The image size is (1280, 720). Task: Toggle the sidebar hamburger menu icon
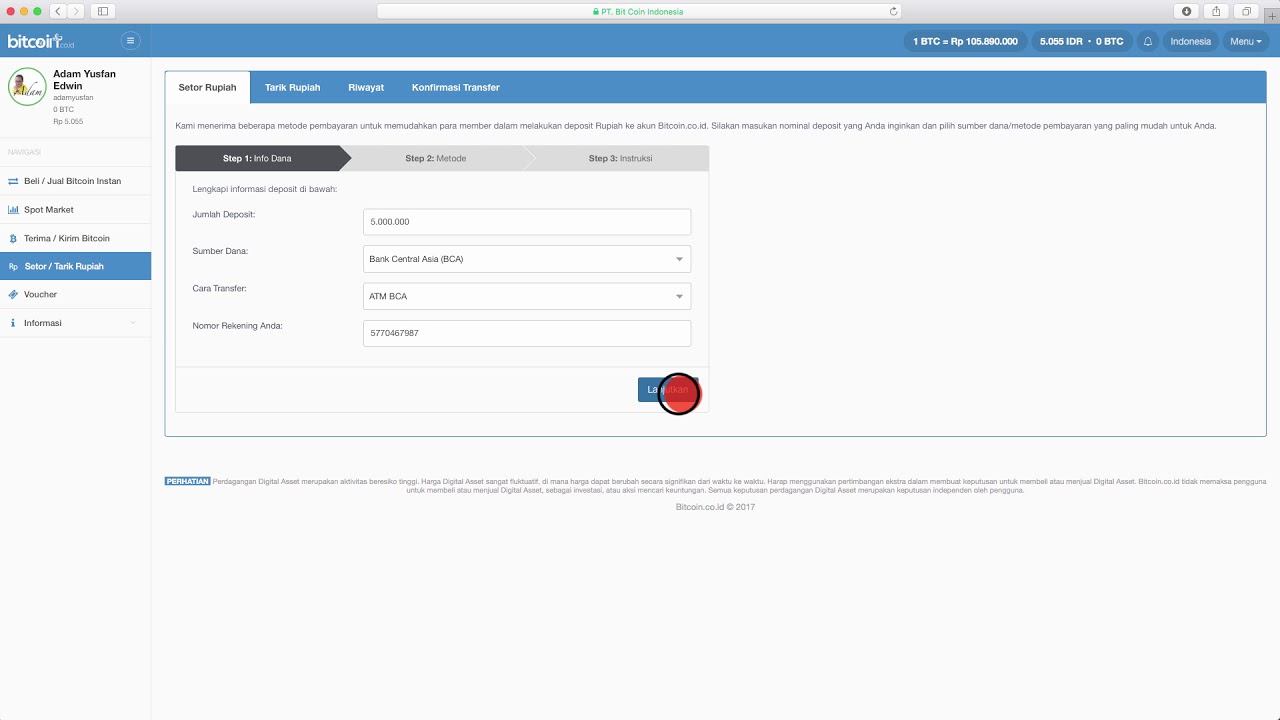130,41
